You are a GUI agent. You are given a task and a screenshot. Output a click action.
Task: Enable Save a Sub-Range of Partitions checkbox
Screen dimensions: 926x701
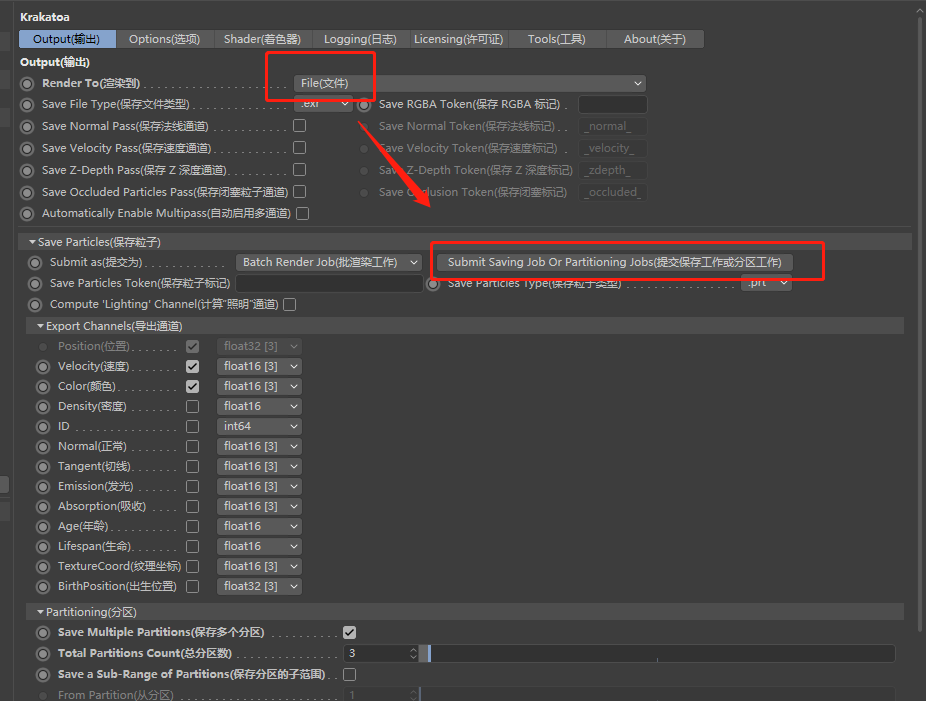coord(350,674)
